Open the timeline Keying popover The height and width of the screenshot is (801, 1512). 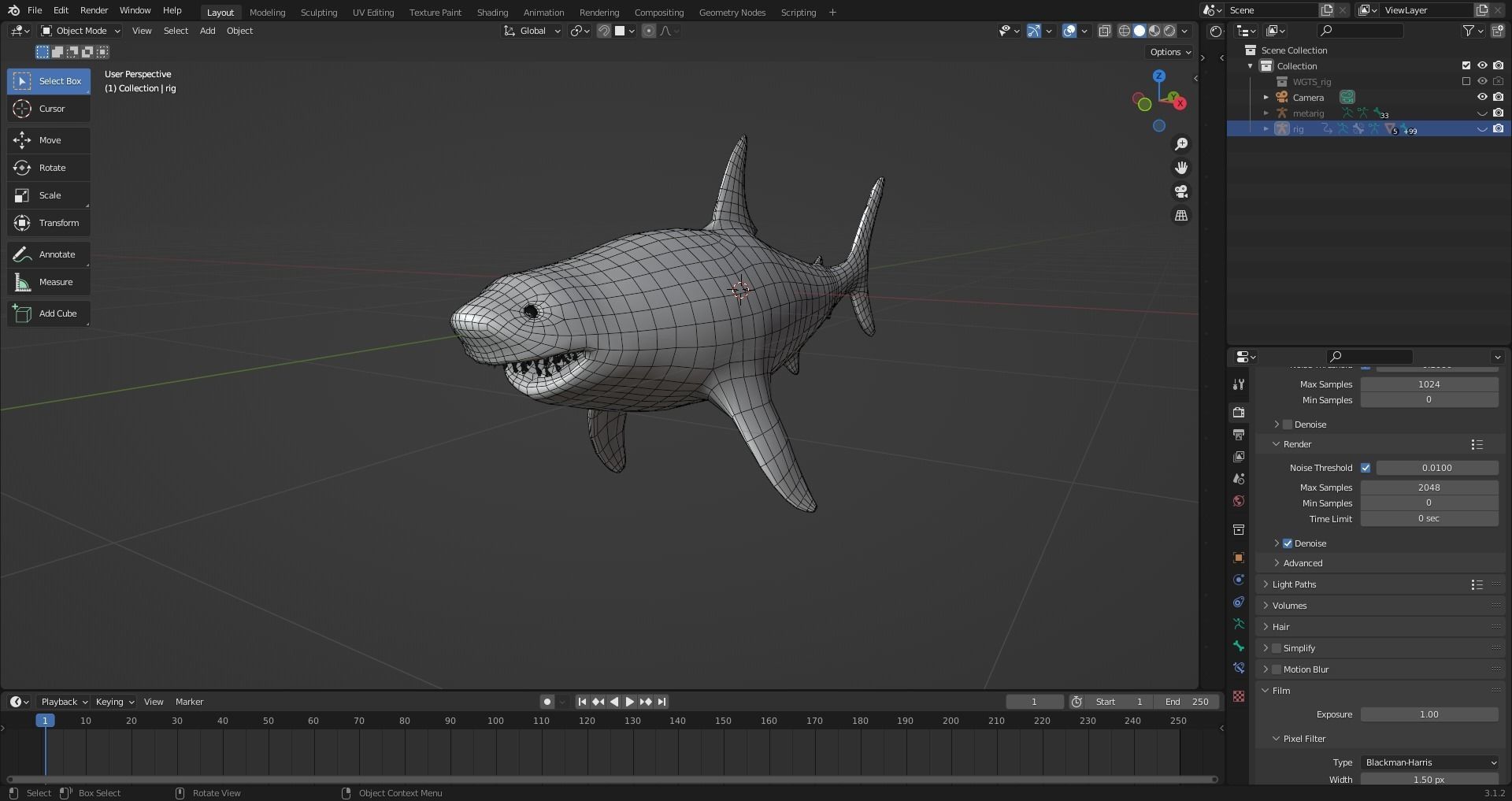[115, 702]
